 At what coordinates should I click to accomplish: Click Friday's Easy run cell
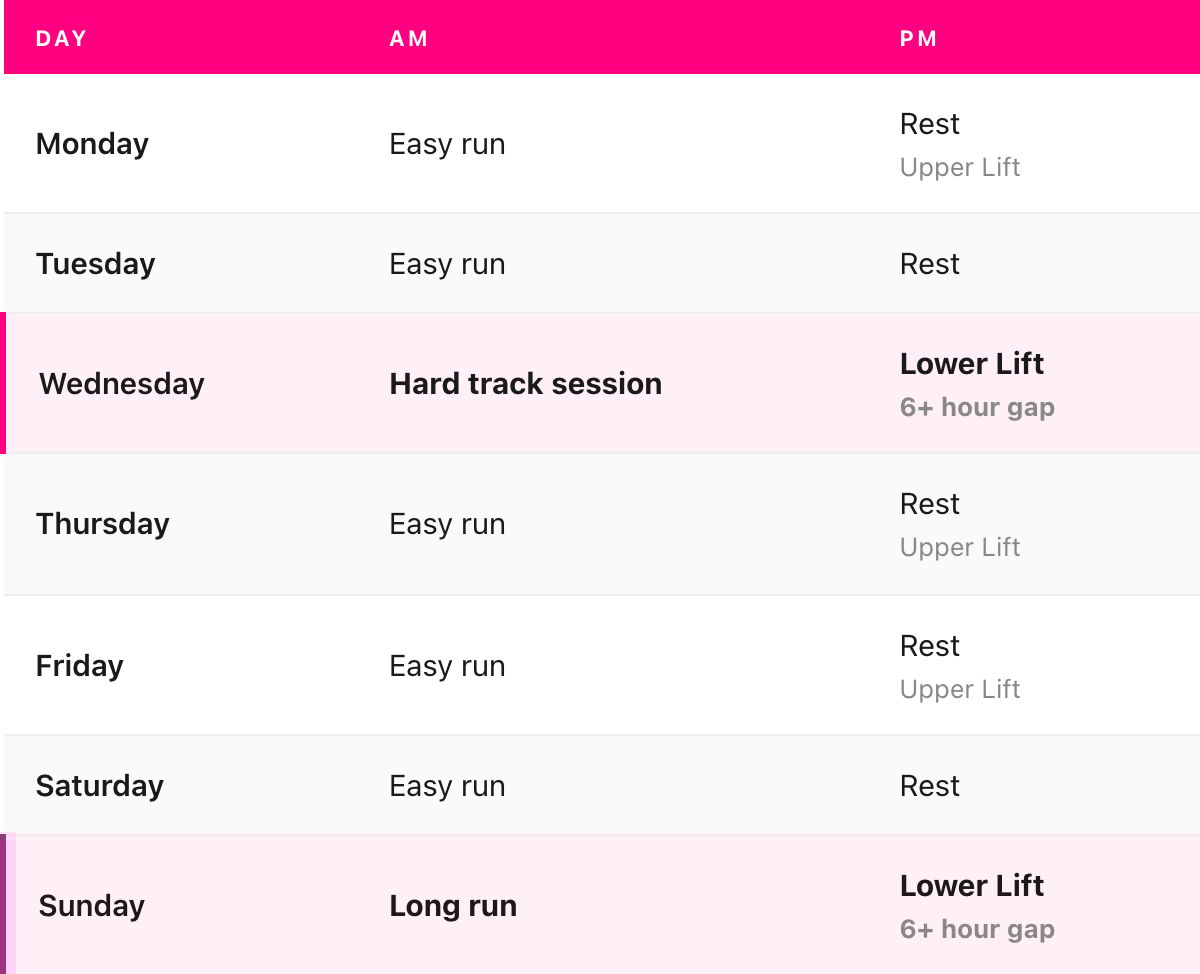tap(447, 666)
